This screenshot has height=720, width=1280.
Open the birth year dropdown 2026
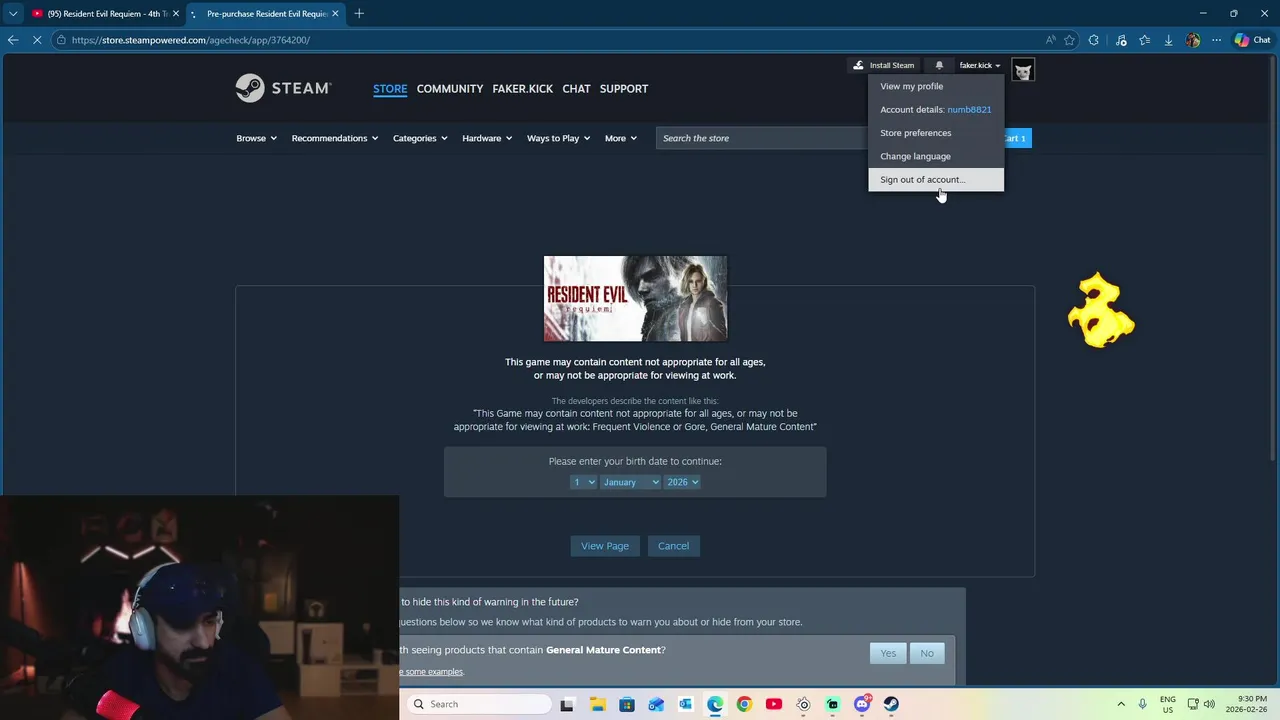pos(682,482)
